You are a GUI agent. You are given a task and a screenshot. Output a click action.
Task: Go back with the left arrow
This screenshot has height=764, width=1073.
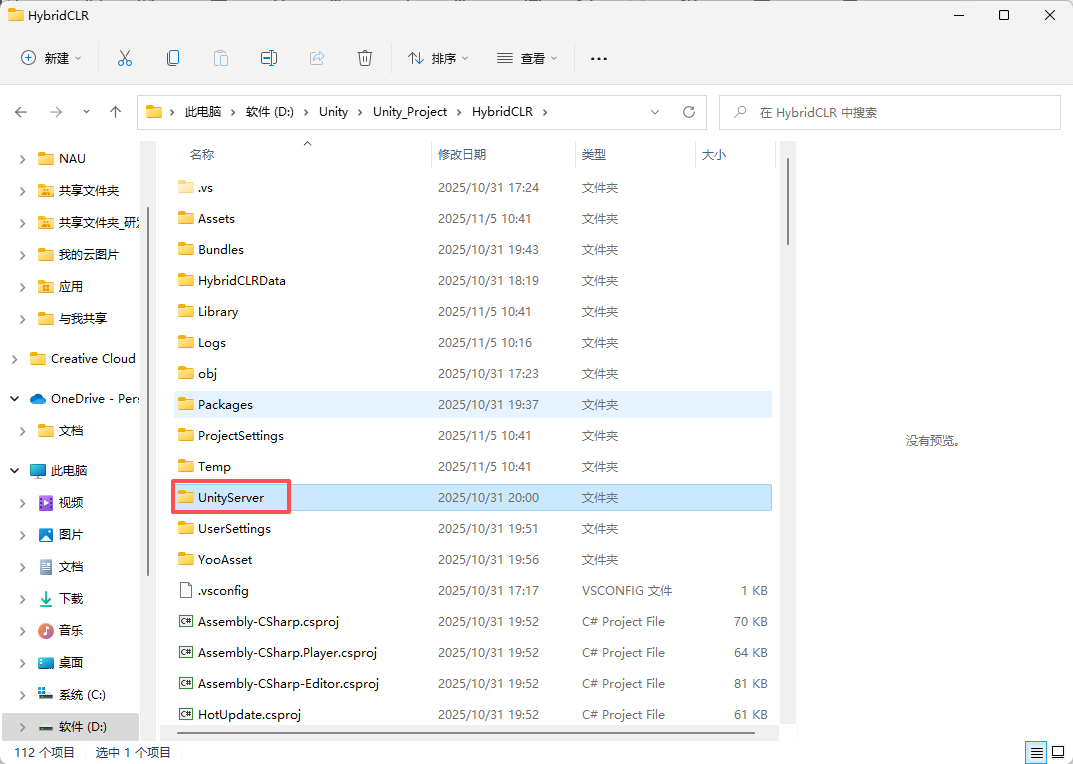(x=21, y=112)
